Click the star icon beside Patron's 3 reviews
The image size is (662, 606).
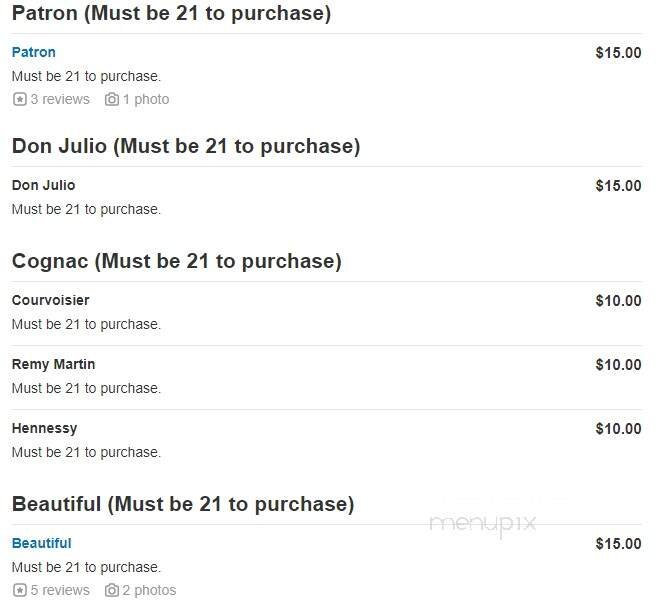[x=19, y=99]
